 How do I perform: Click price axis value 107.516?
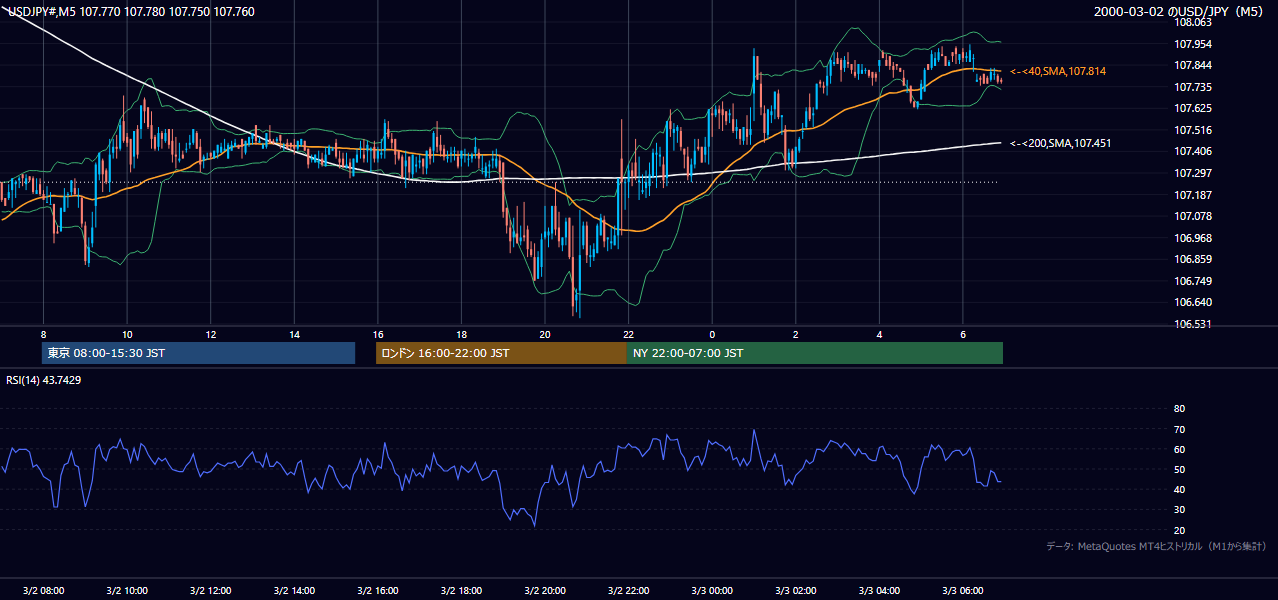pos(1193,130)
